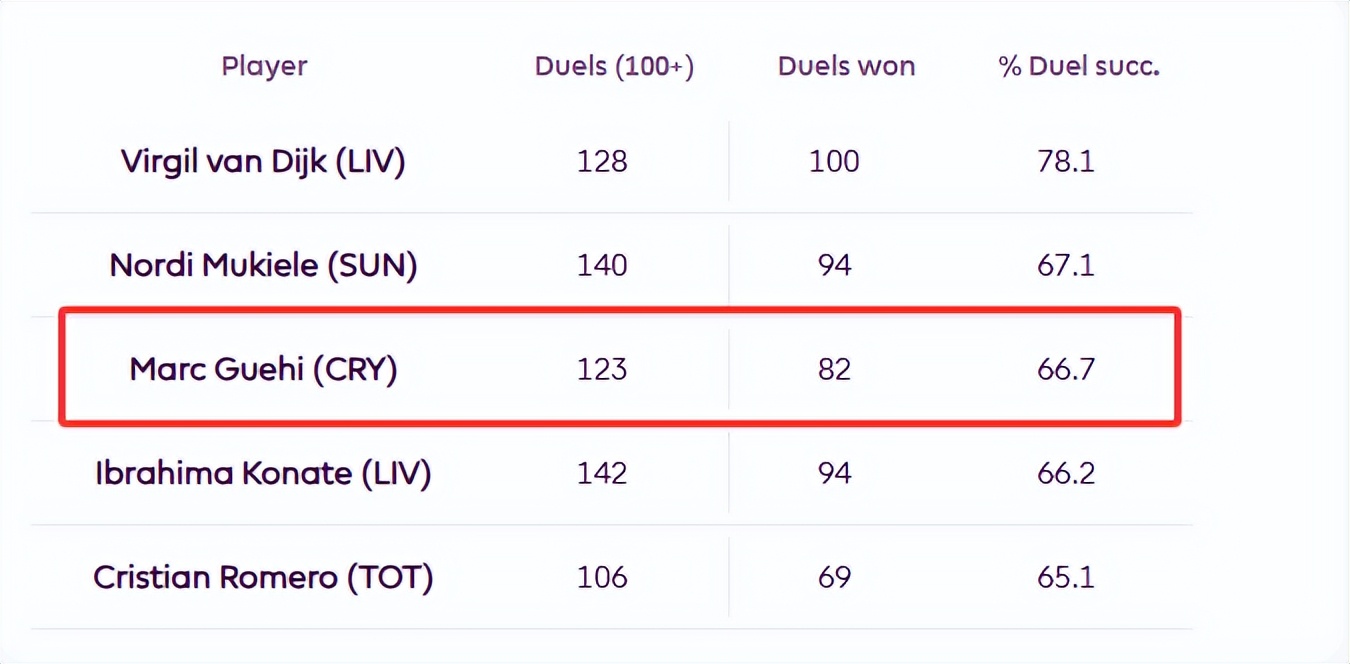Click the highlighted 66.7 success percentage
1350x664 pixels.
pyautogui.click(x=1066, y=369)
